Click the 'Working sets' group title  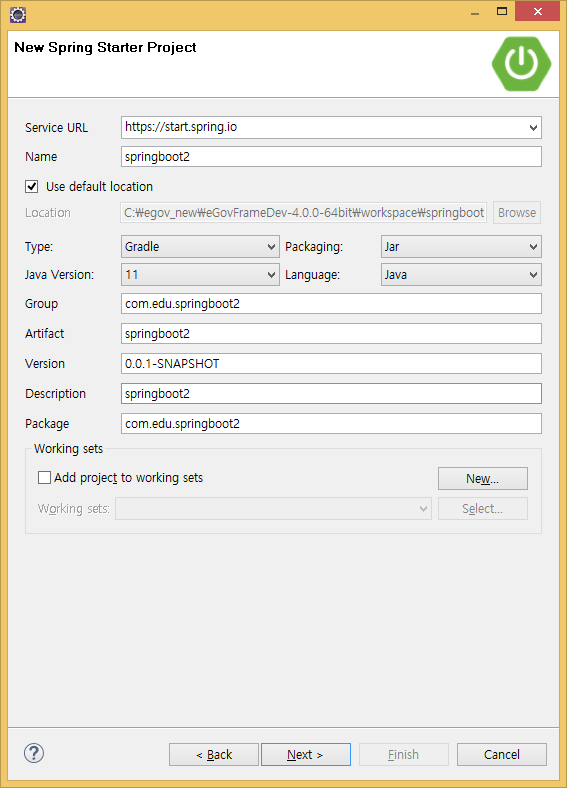tap(68, 449)
